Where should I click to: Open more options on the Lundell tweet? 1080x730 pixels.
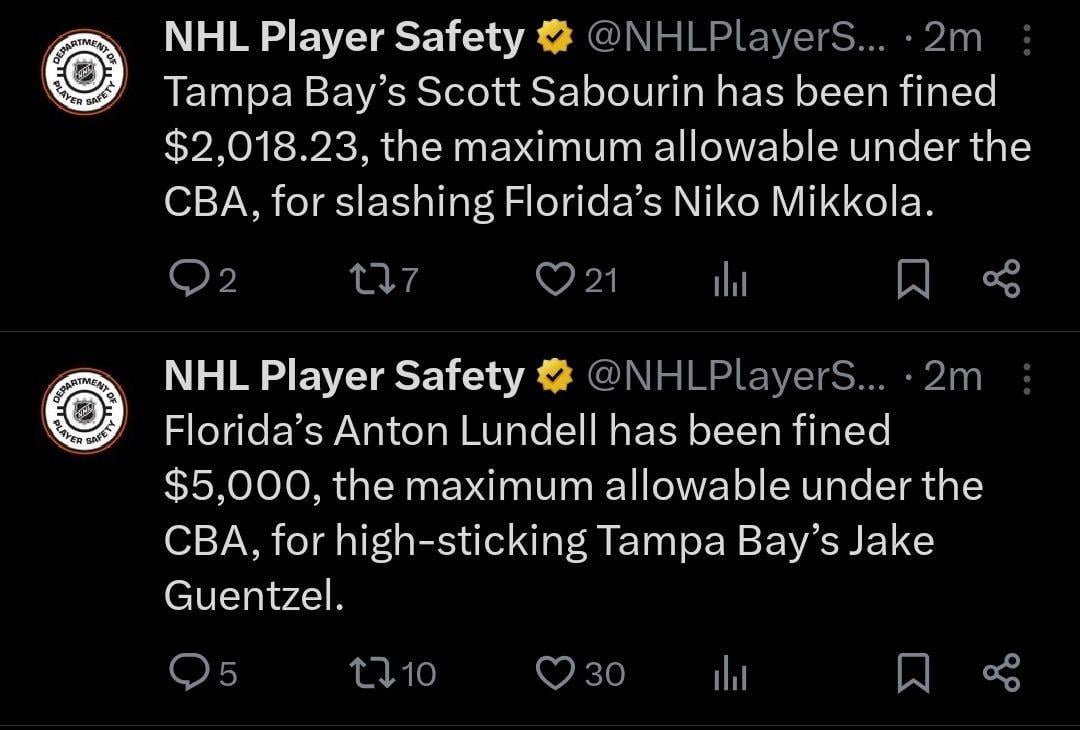(x=1026, y=378)
